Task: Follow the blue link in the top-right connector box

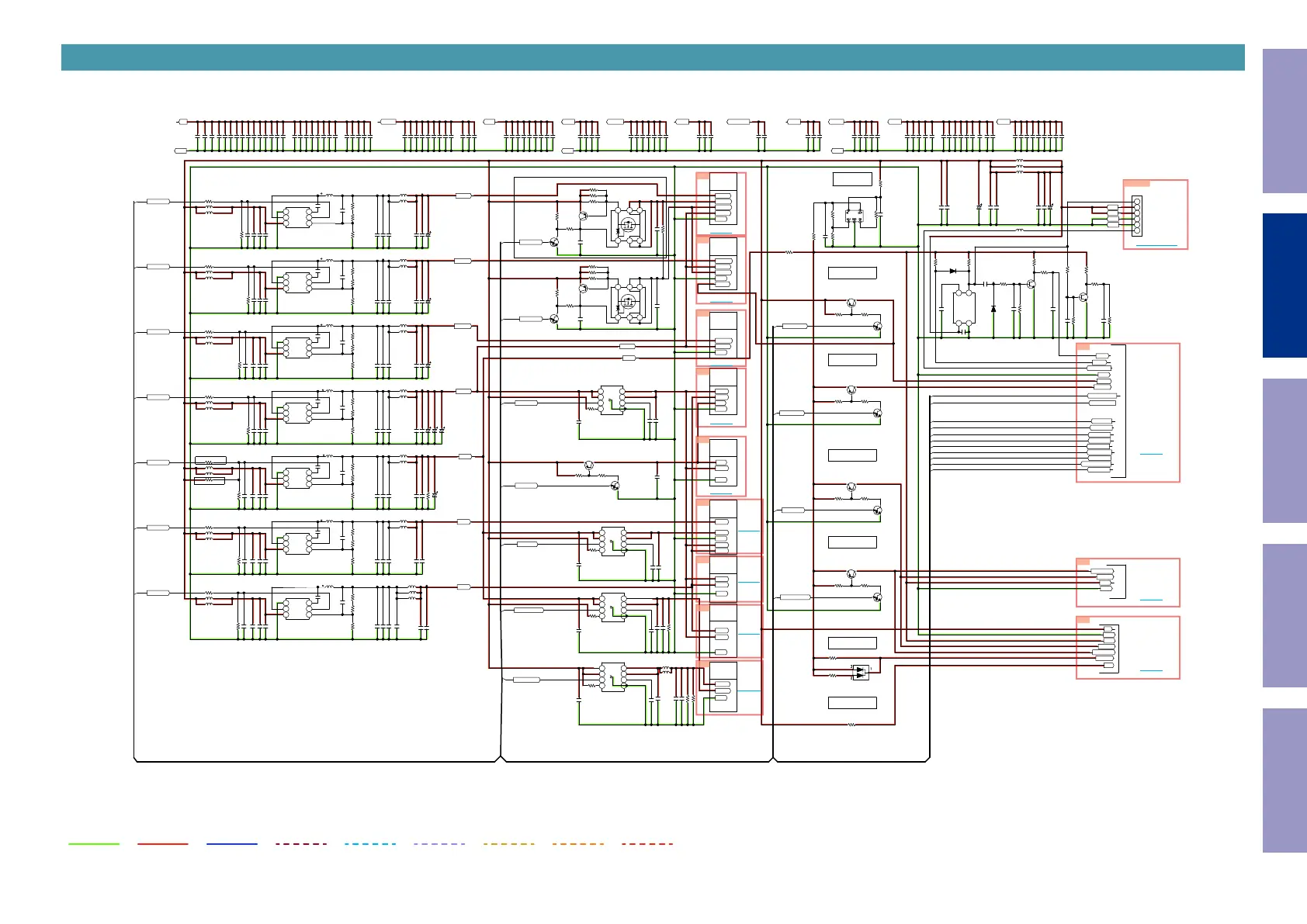Action: click(x=1156, y=245)
